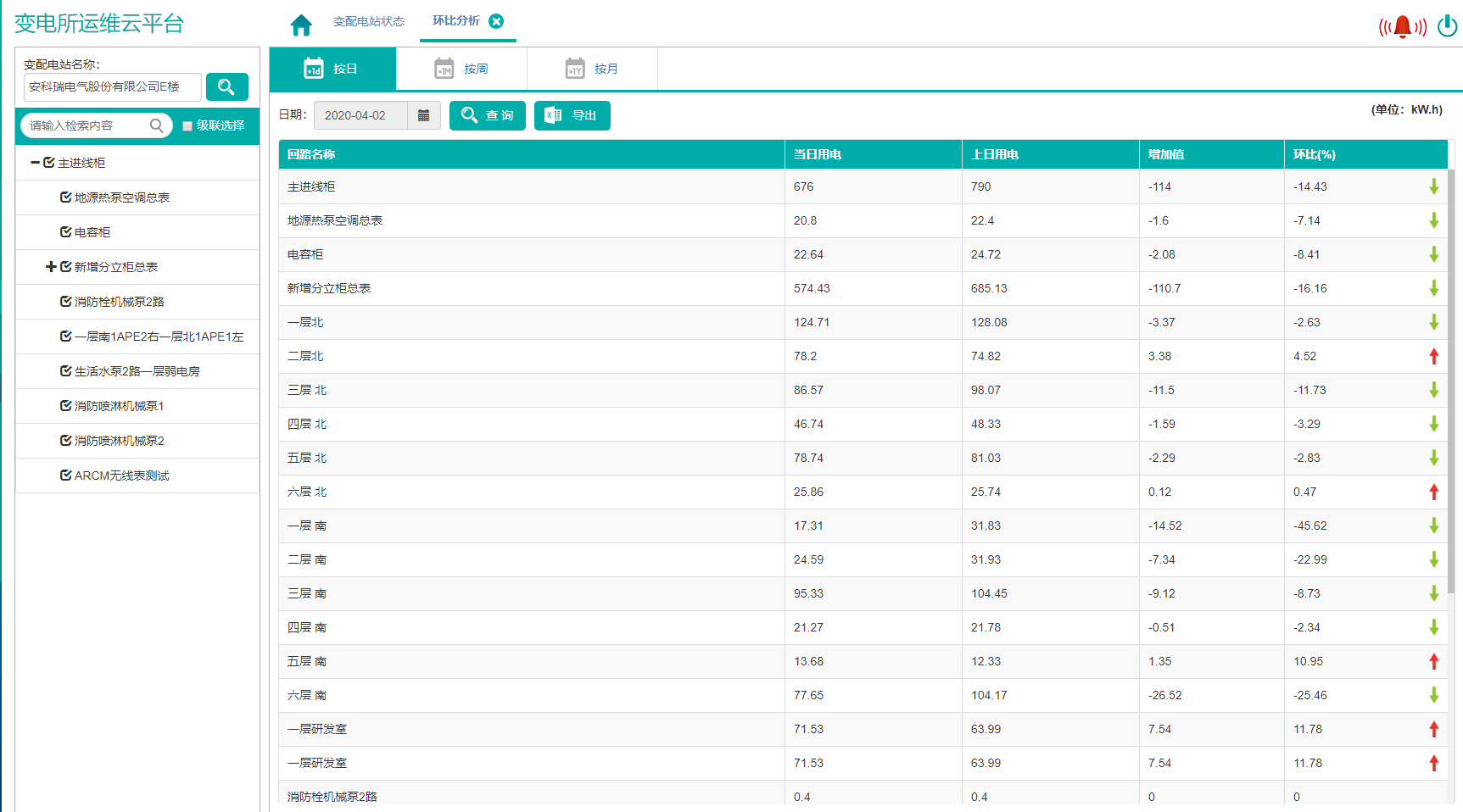Click the substation name input field
The width and height of the screenshot is (1463, 812).
pyautogui.click(x=113, y=86)
